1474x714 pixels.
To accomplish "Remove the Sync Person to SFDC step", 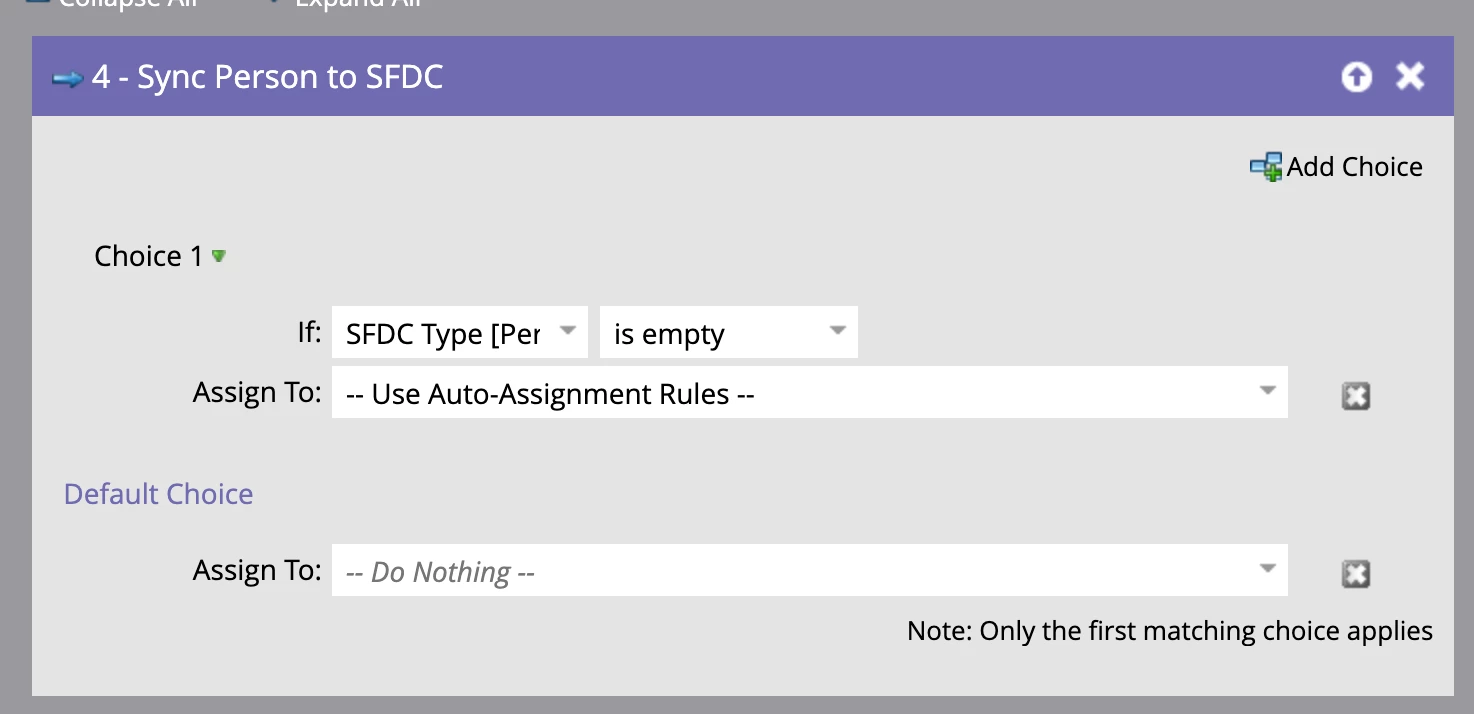I will point(1410,77).
